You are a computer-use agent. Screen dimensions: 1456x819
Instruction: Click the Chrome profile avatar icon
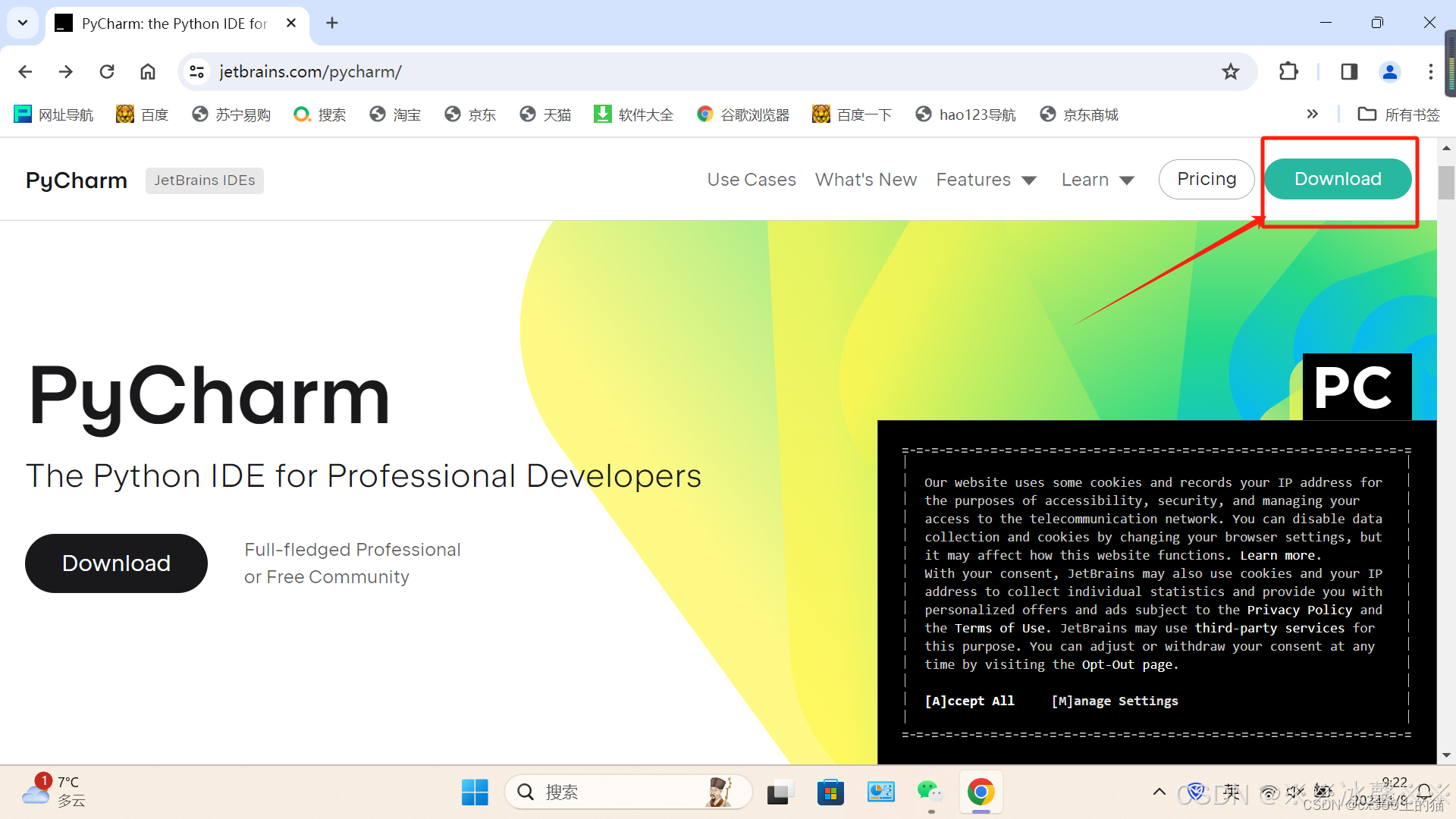pyautogui.click(x=1390, y=72)
